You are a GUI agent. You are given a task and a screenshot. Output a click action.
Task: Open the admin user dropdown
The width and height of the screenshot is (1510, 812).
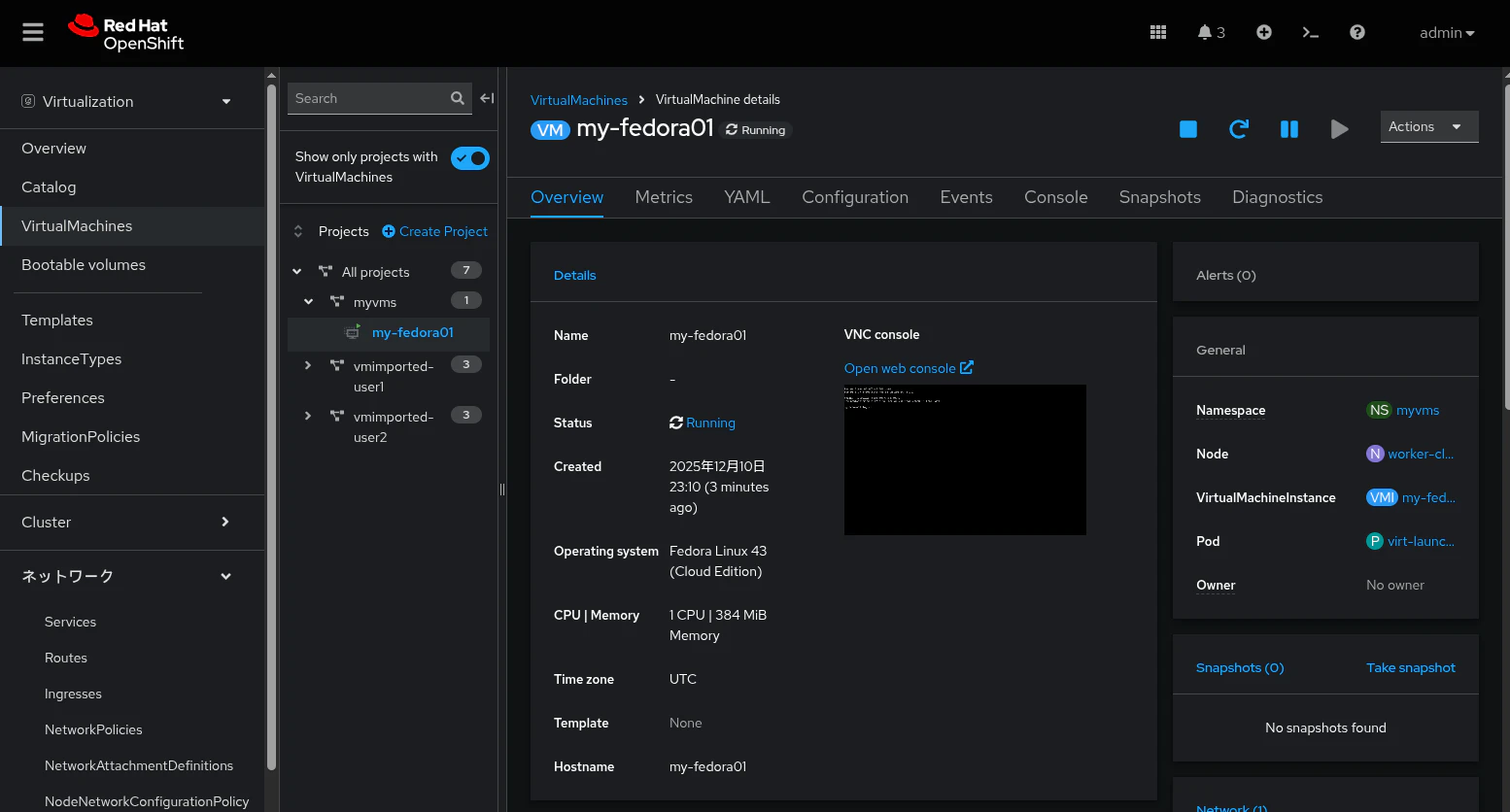point(1447,32)
